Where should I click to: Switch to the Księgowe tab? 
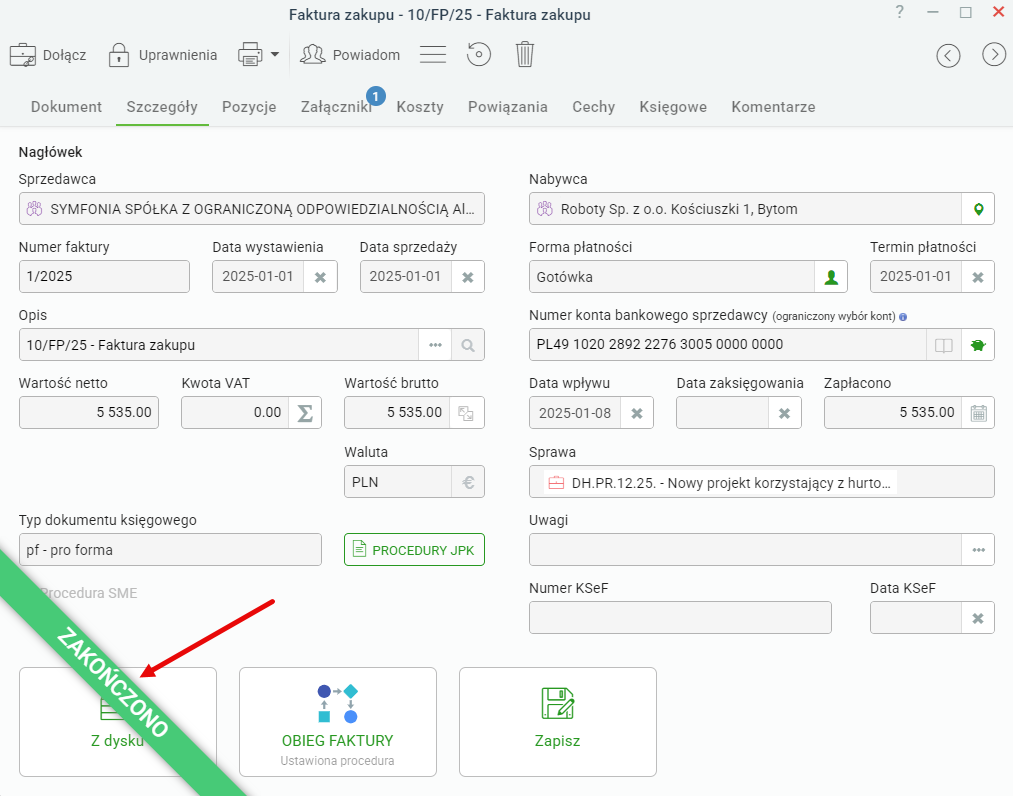673,107
